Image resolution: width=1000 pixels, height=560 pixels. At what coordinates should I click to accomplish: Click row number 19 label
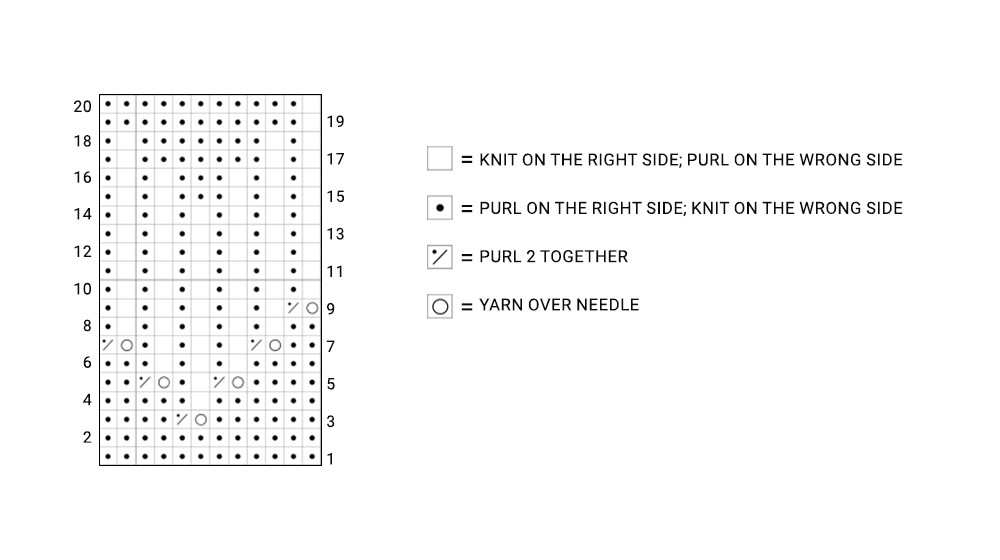[x=335, y=121]
